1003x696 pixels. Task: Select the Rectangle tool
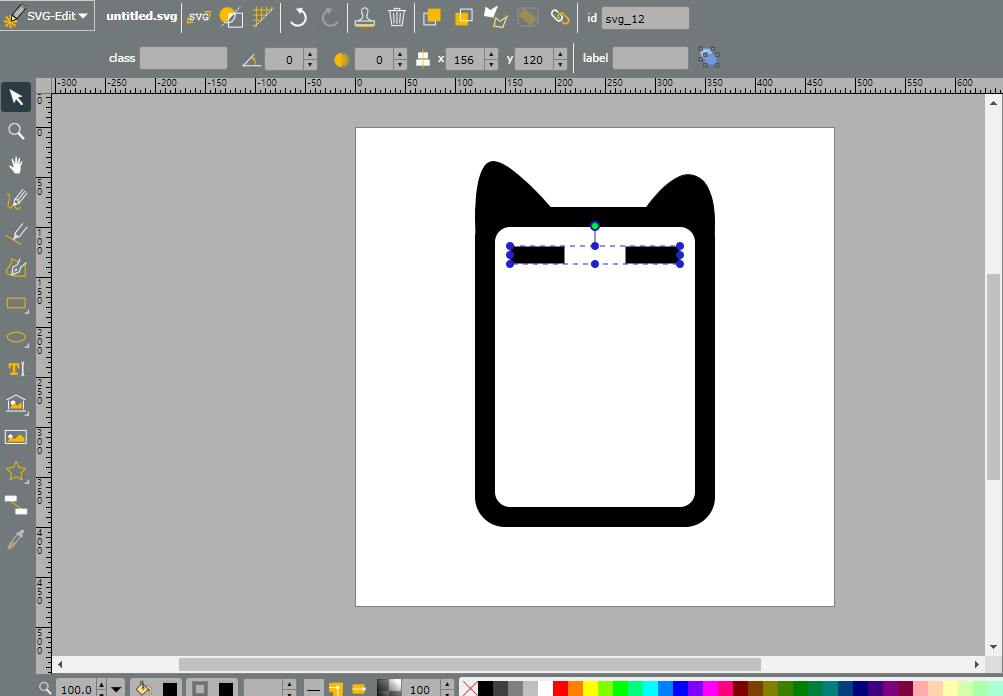16,303
